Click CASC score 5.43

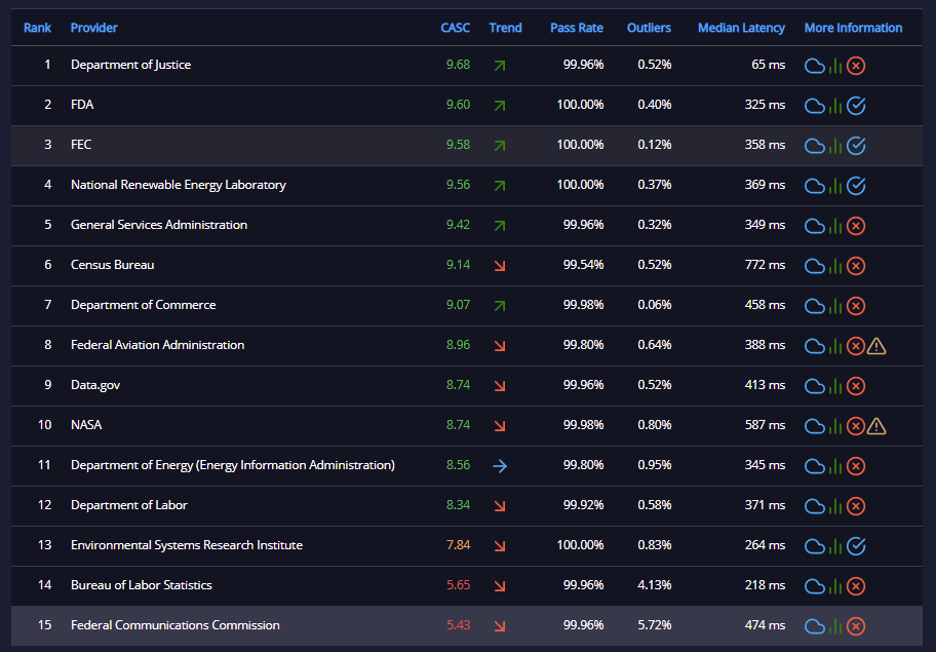pyautogui.click(x=458, y=625)
